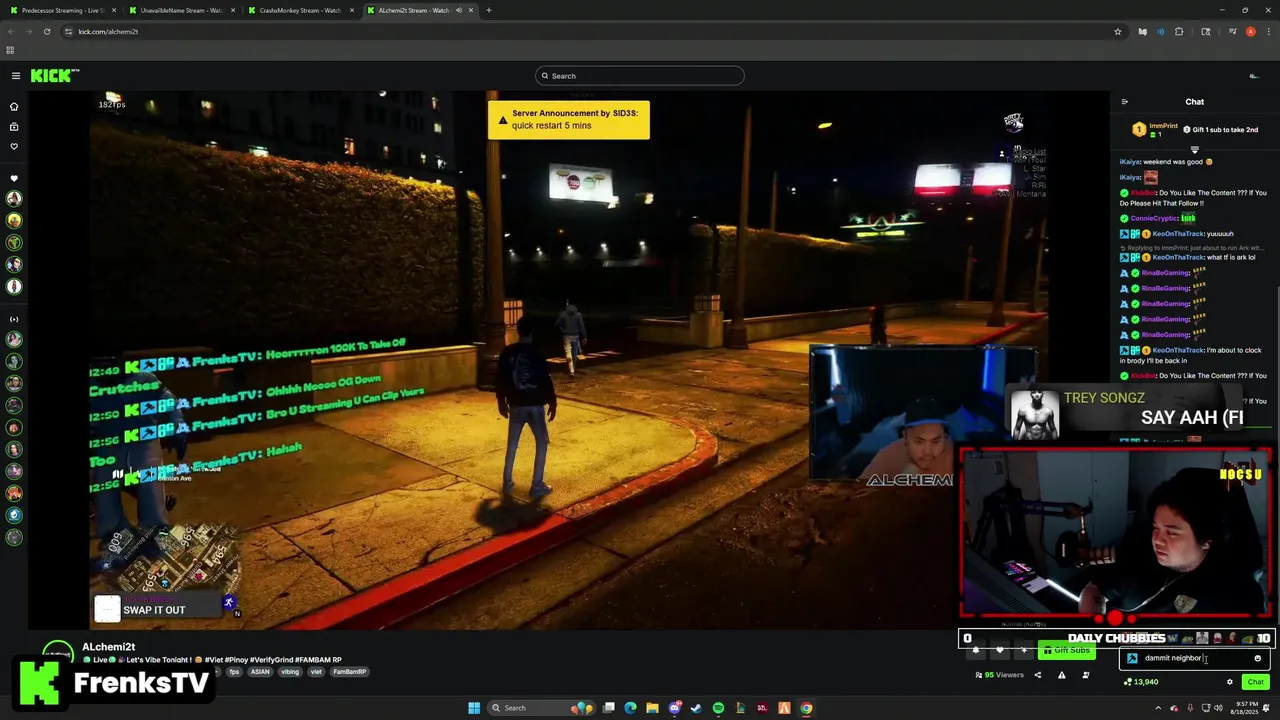Click the chat message input box

click(1195, 658)
